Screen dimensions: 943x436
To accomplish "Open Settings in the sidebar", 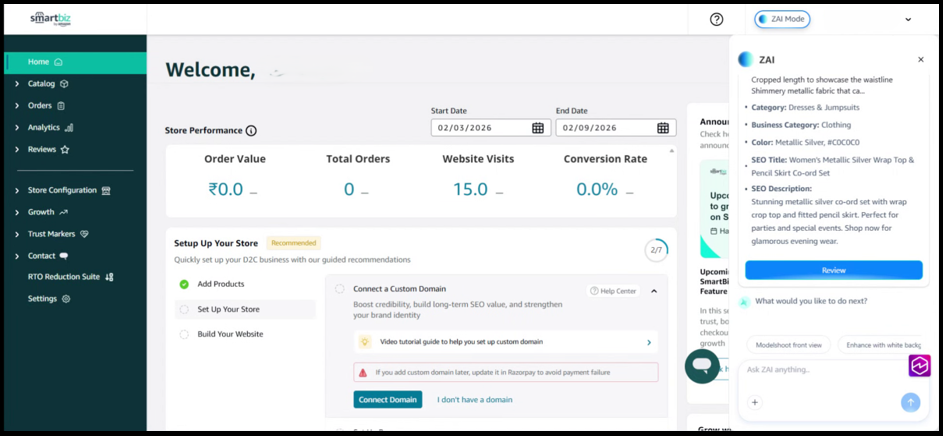I will (42, 299).
